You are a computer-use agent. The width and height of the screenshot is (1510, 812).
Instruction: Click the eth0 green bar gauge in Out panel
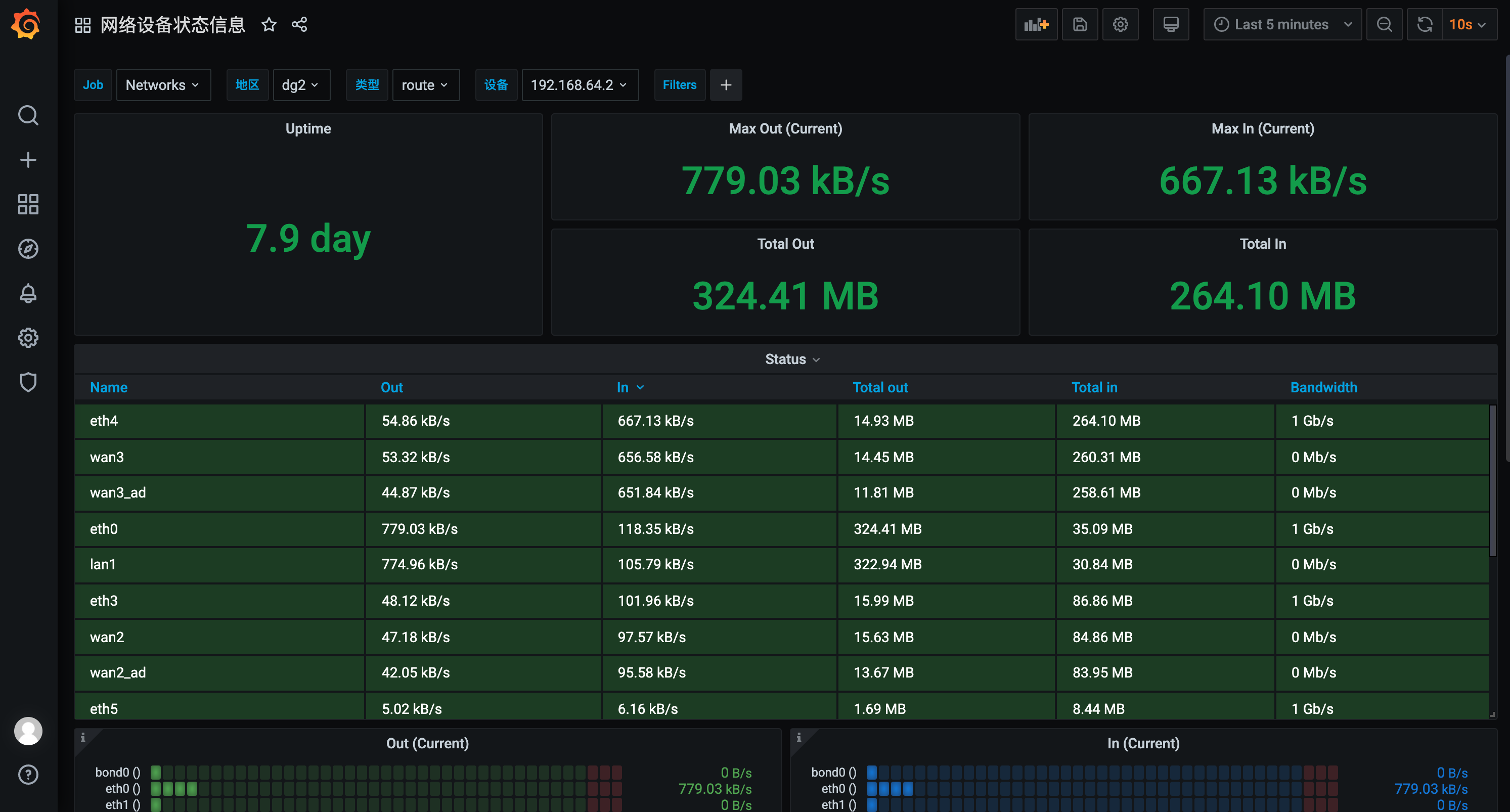[x=386, y=789]
